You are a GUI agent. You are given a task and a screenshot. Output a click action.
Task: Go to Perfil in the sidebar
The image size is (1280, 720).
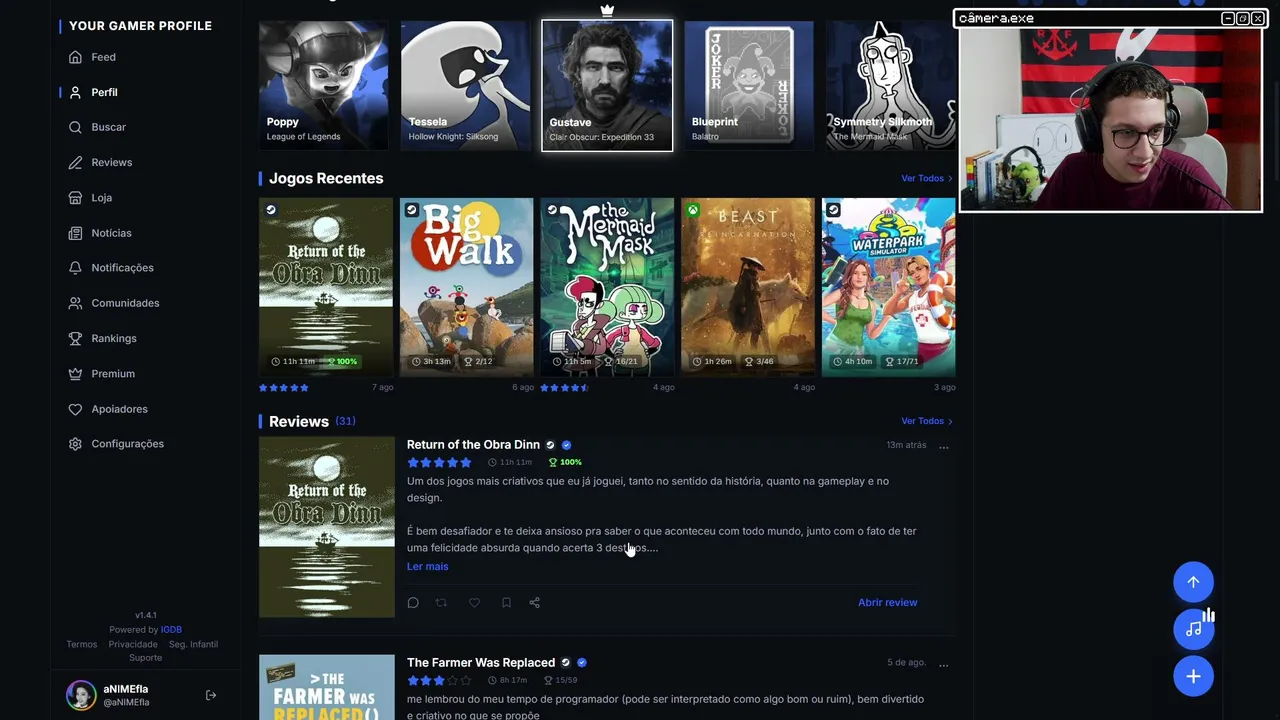pyautogui.click(x=92, y=92)
